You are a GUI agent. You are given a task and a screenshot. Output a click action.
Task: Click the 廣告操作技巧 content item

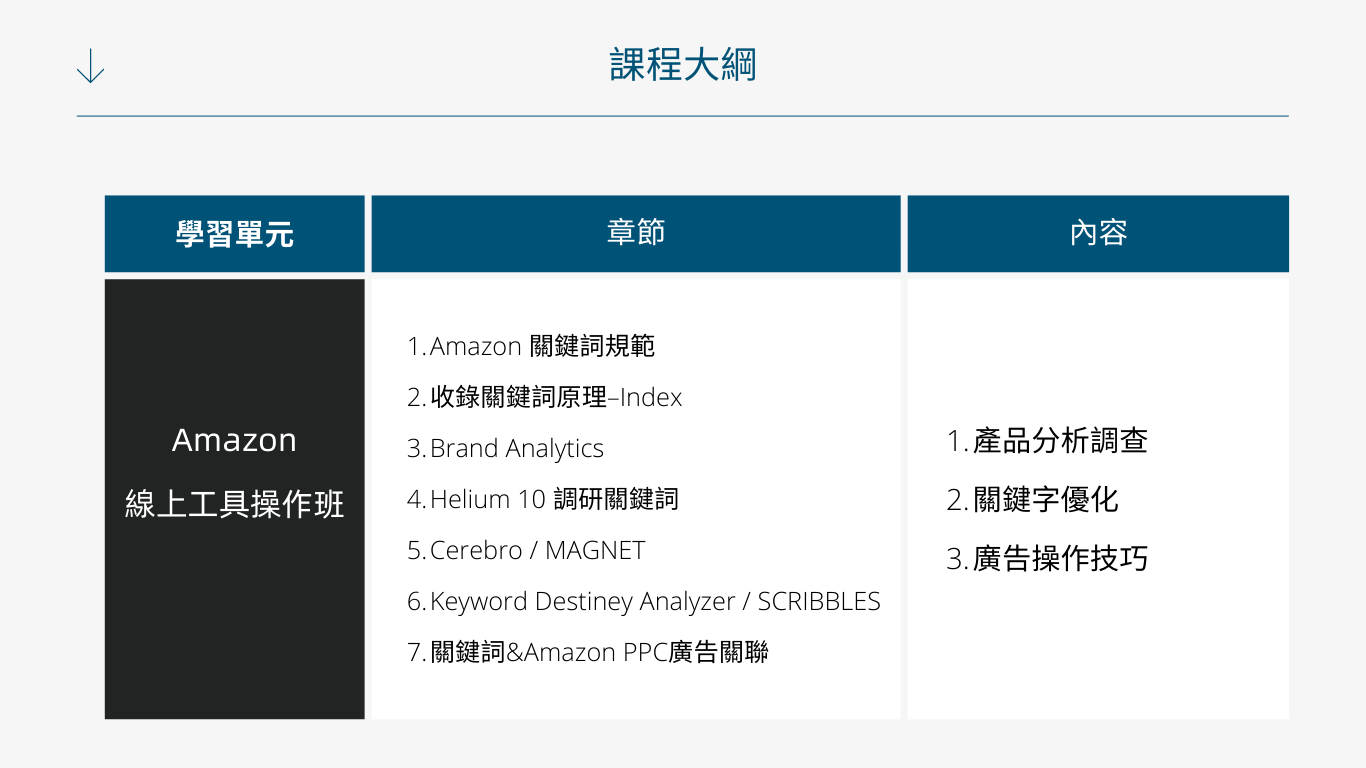point(1047,558)
